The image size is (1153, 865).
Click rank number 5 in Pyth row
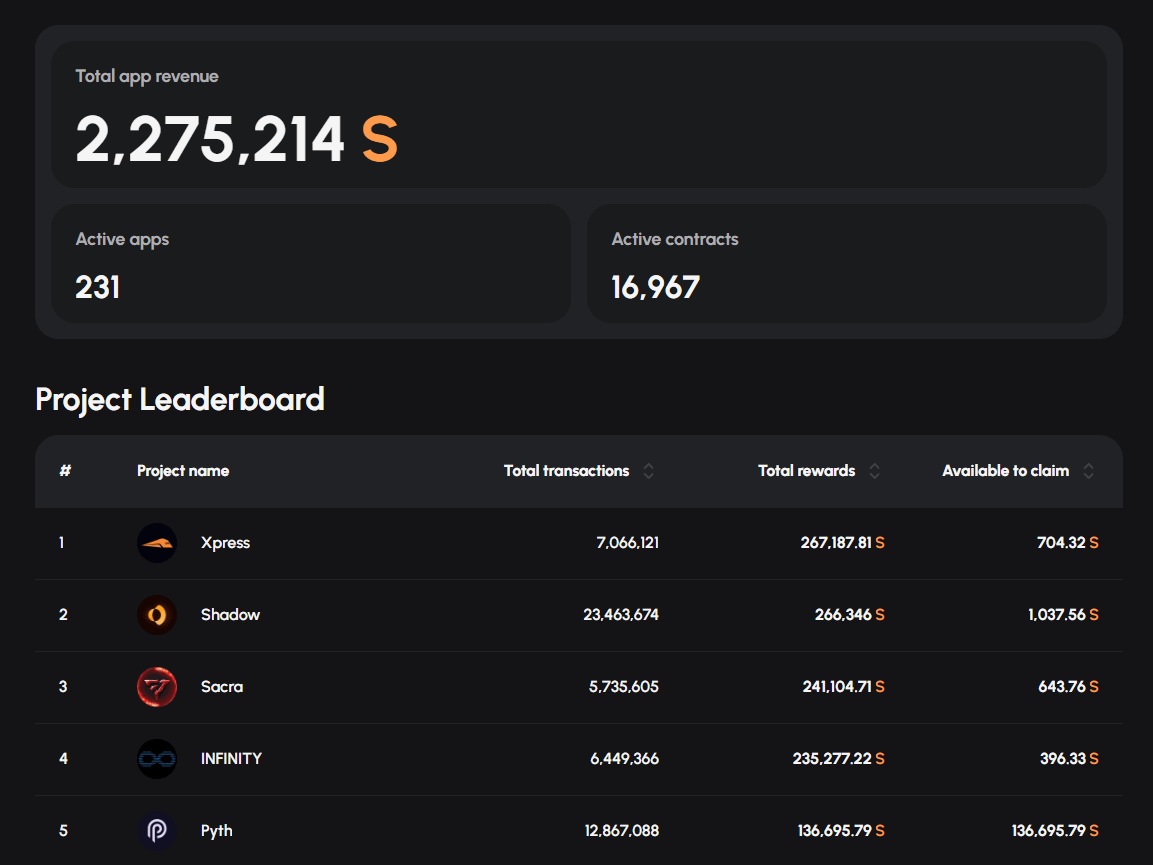(63, 831)
